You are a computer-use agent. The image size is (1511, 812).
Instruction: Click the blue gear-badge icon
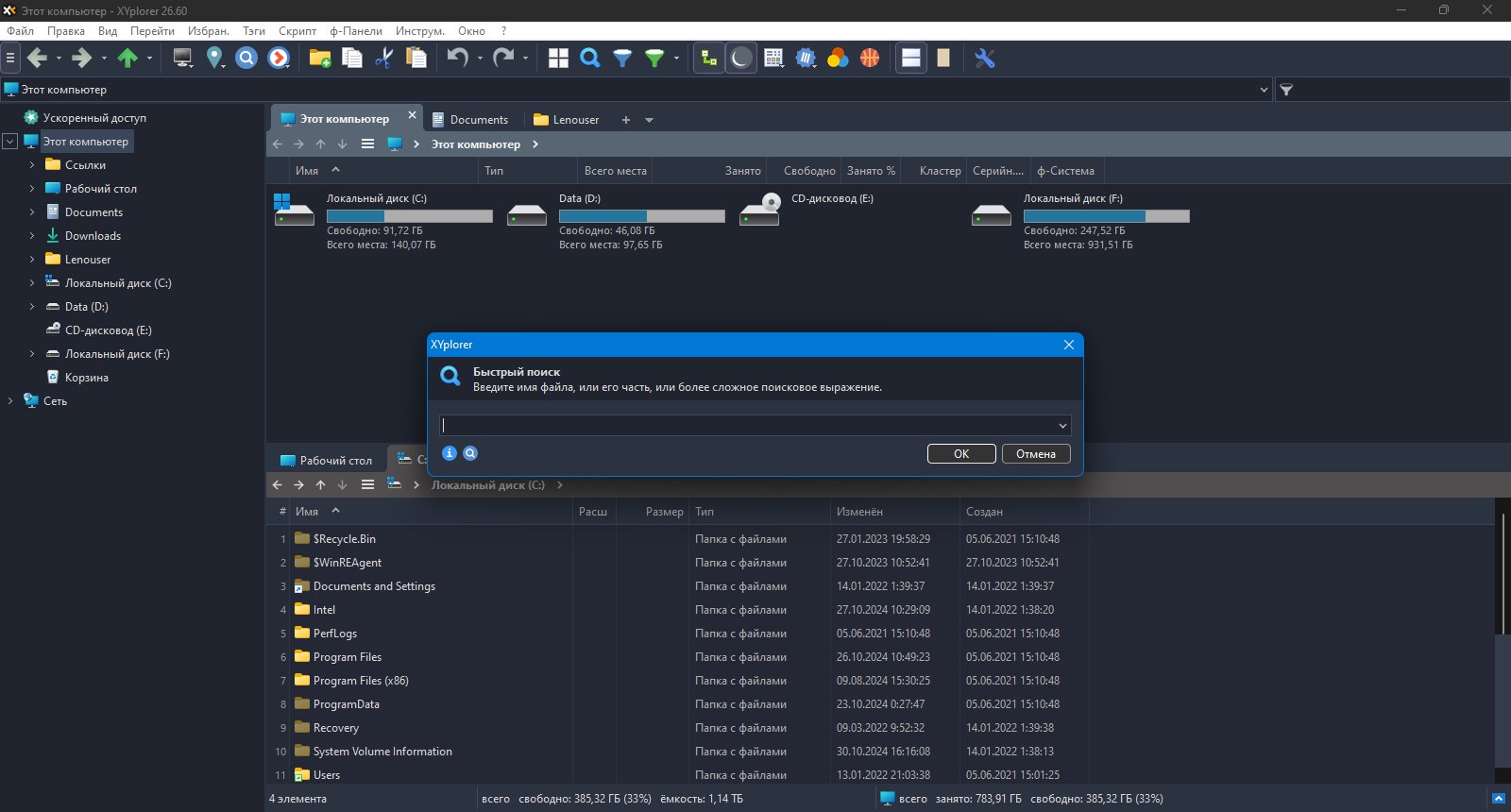click(806, 59)
